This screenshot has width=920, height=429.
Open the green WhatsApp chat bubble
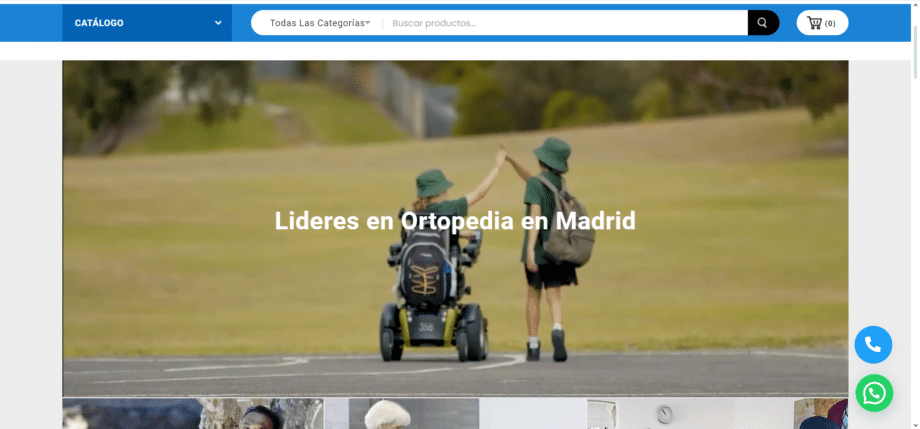pos(874,393)
